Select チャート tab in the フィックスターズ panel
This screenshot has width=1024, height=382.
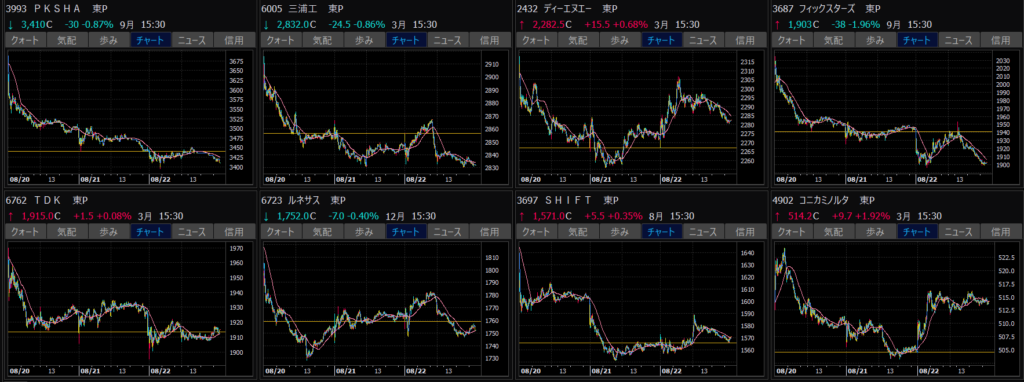coord(919,40)
